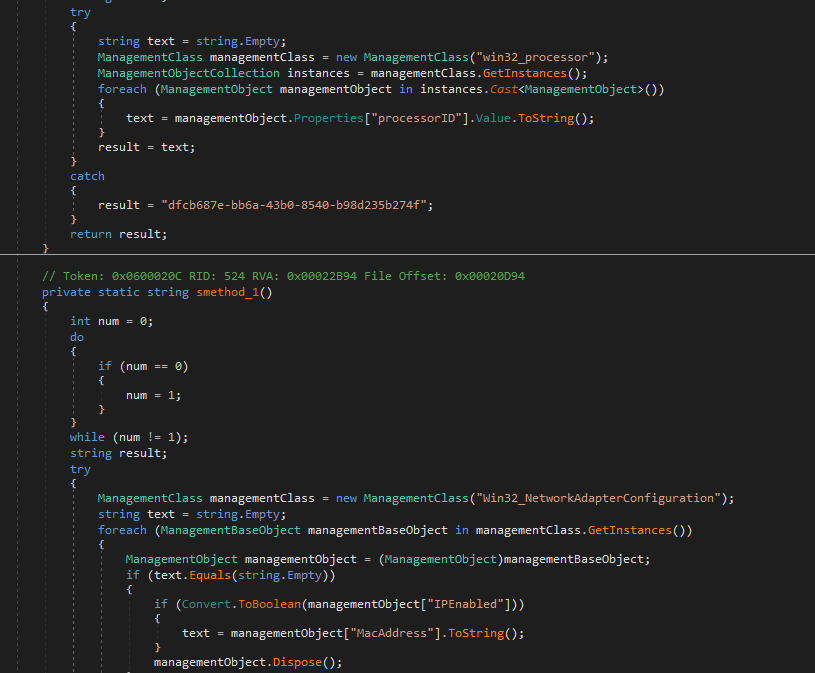The image size is (815, 673).
Task: Click the "num = 1;" assignment
Action: pos(153,395)
